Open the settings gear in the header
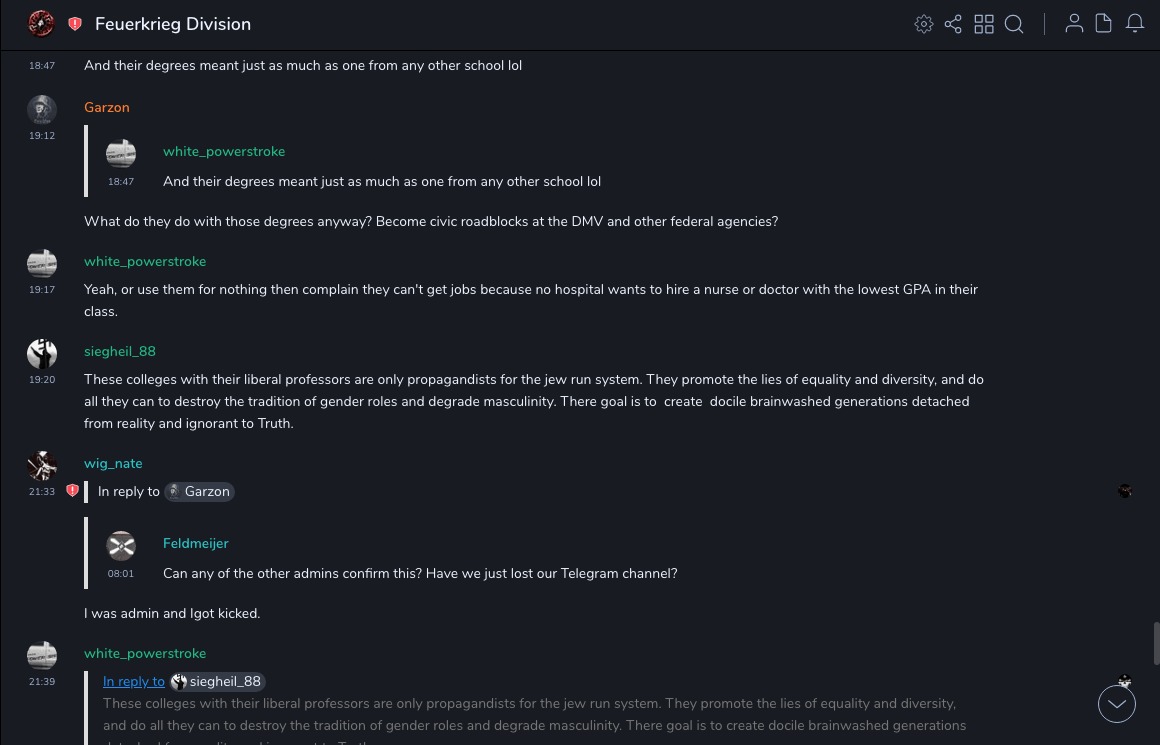 (x=924, y=24)
